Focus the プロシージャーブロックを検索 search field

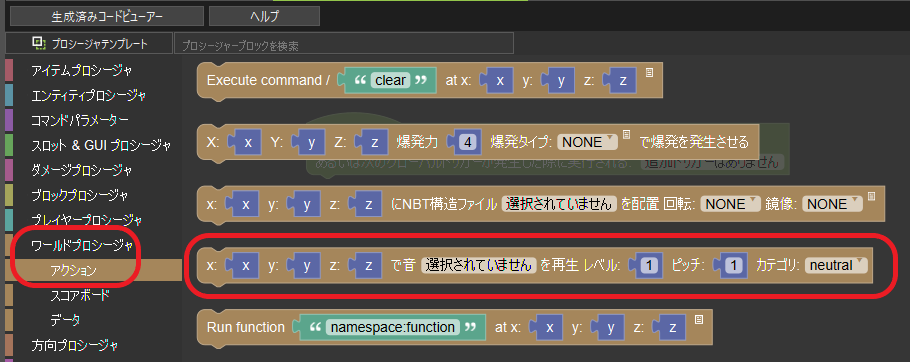point(344,44)
